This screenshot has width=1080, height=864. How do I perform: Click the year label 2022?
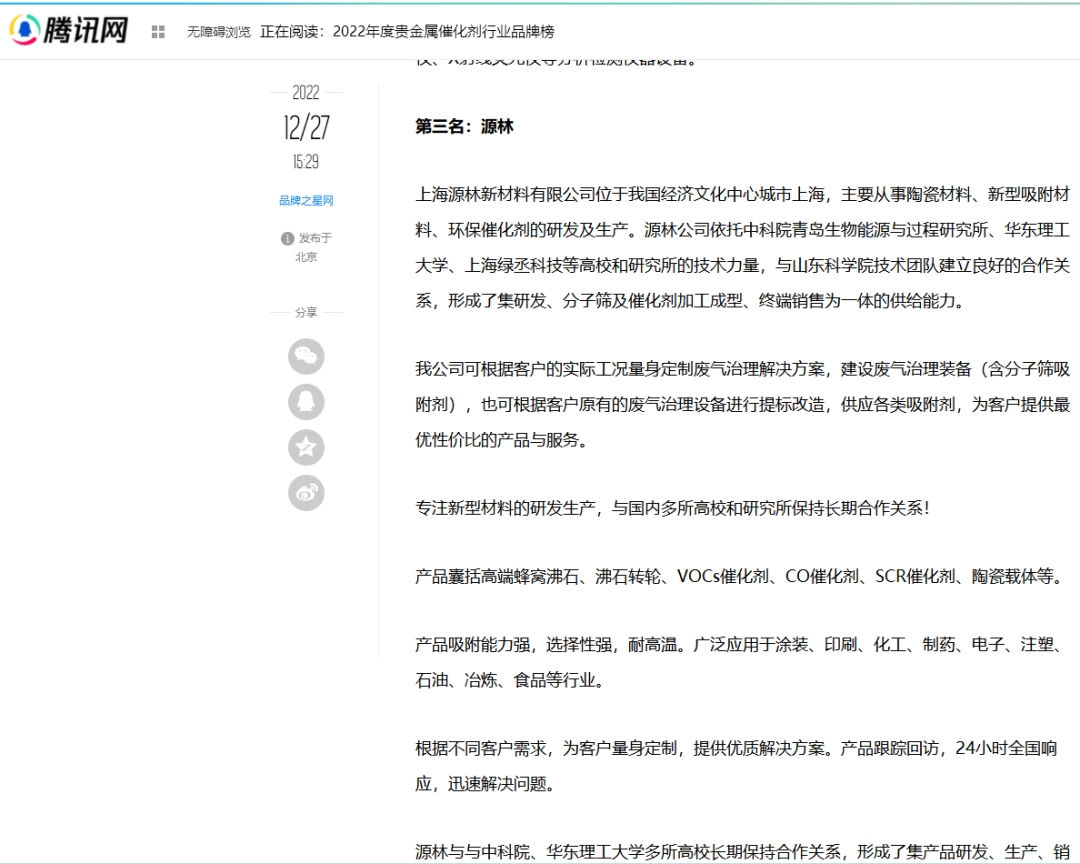[x=305, y=93]
